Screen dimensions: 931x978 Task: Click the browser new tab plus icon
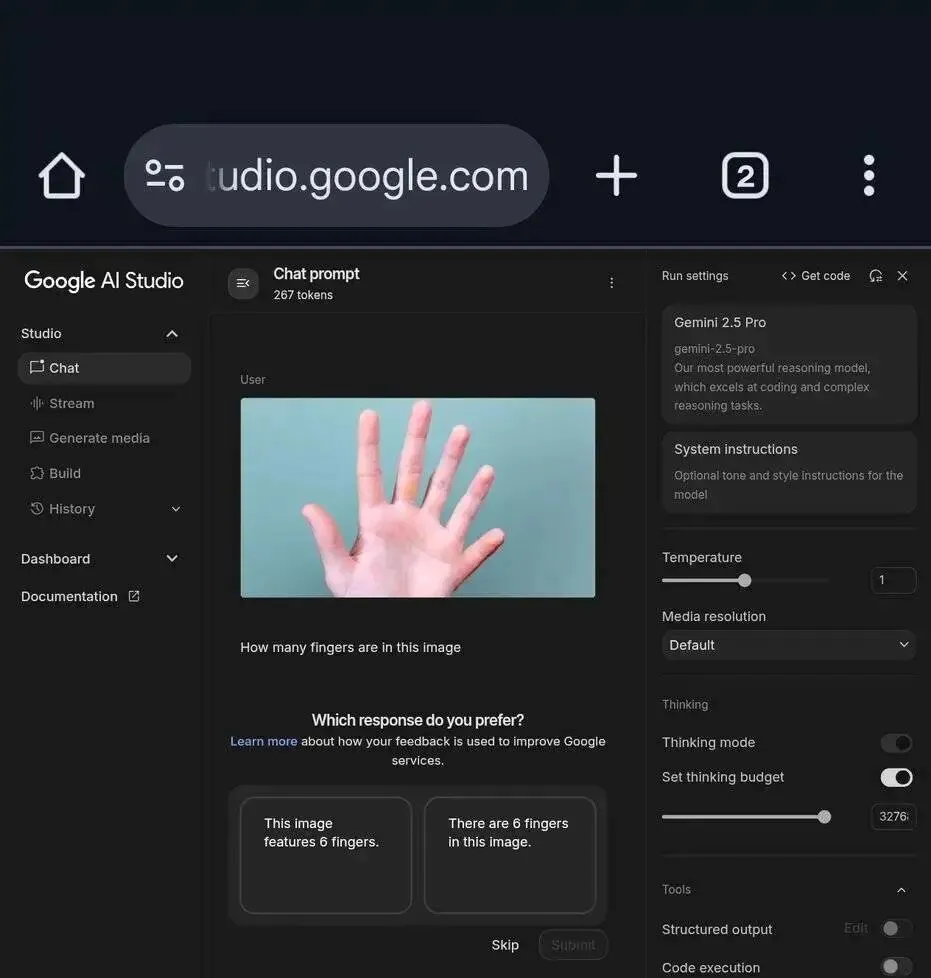click(x=616, y=174)
